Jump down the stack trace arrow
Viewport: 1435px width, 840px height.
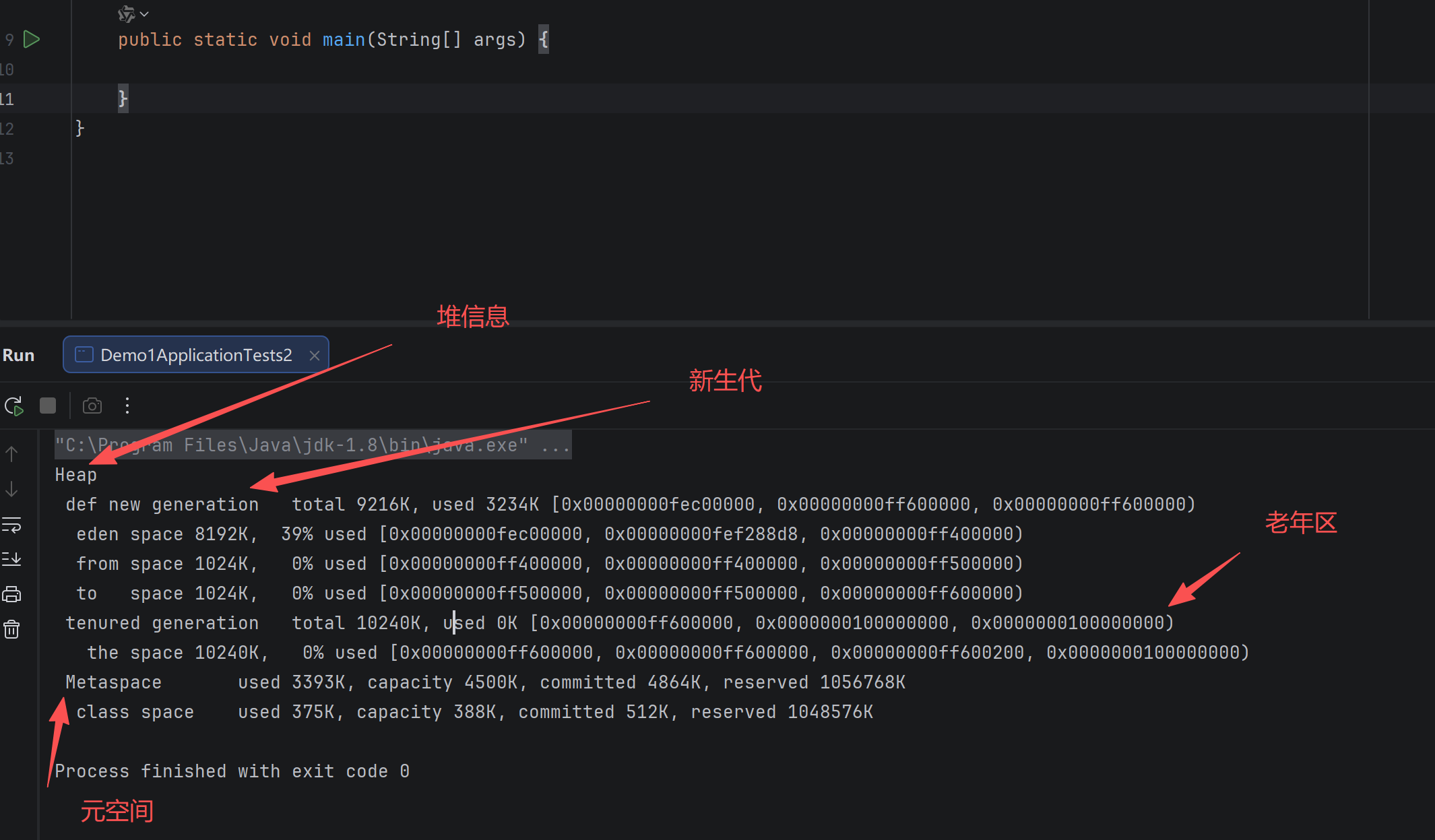coord(11,489)
